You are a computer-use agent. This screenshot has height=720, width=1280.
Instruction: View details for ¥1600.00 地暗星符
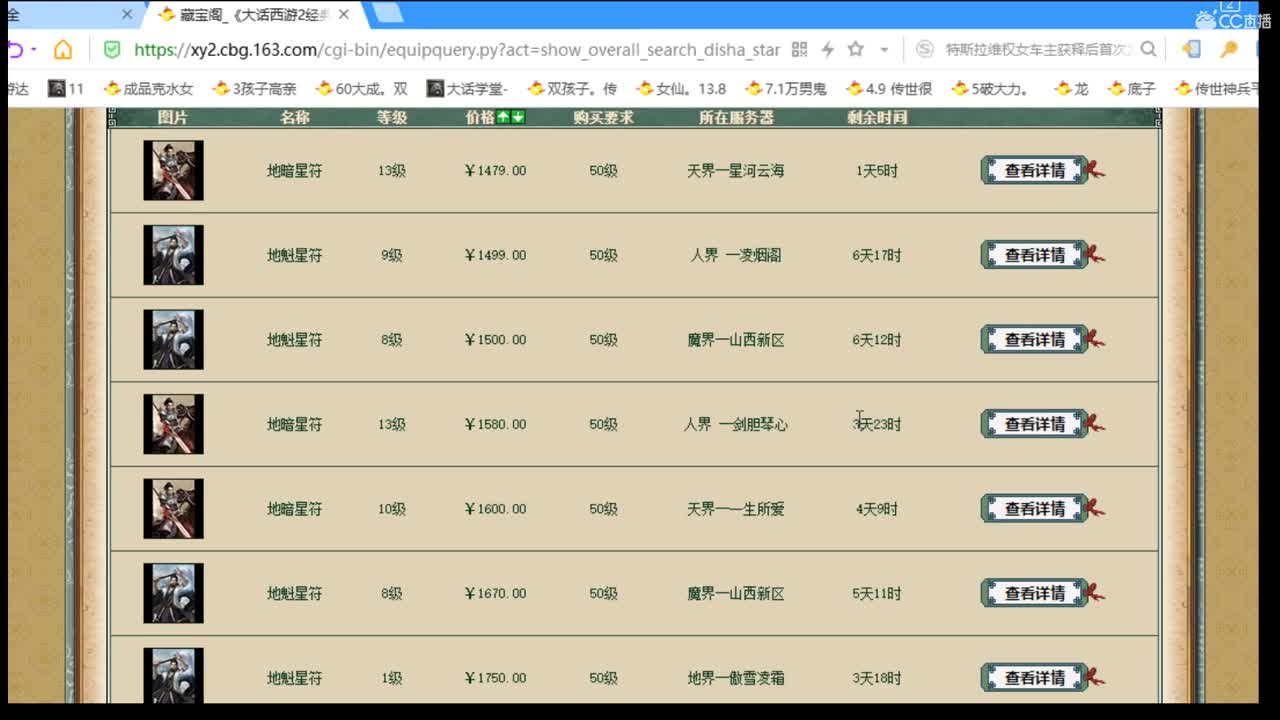point(1035,508)
